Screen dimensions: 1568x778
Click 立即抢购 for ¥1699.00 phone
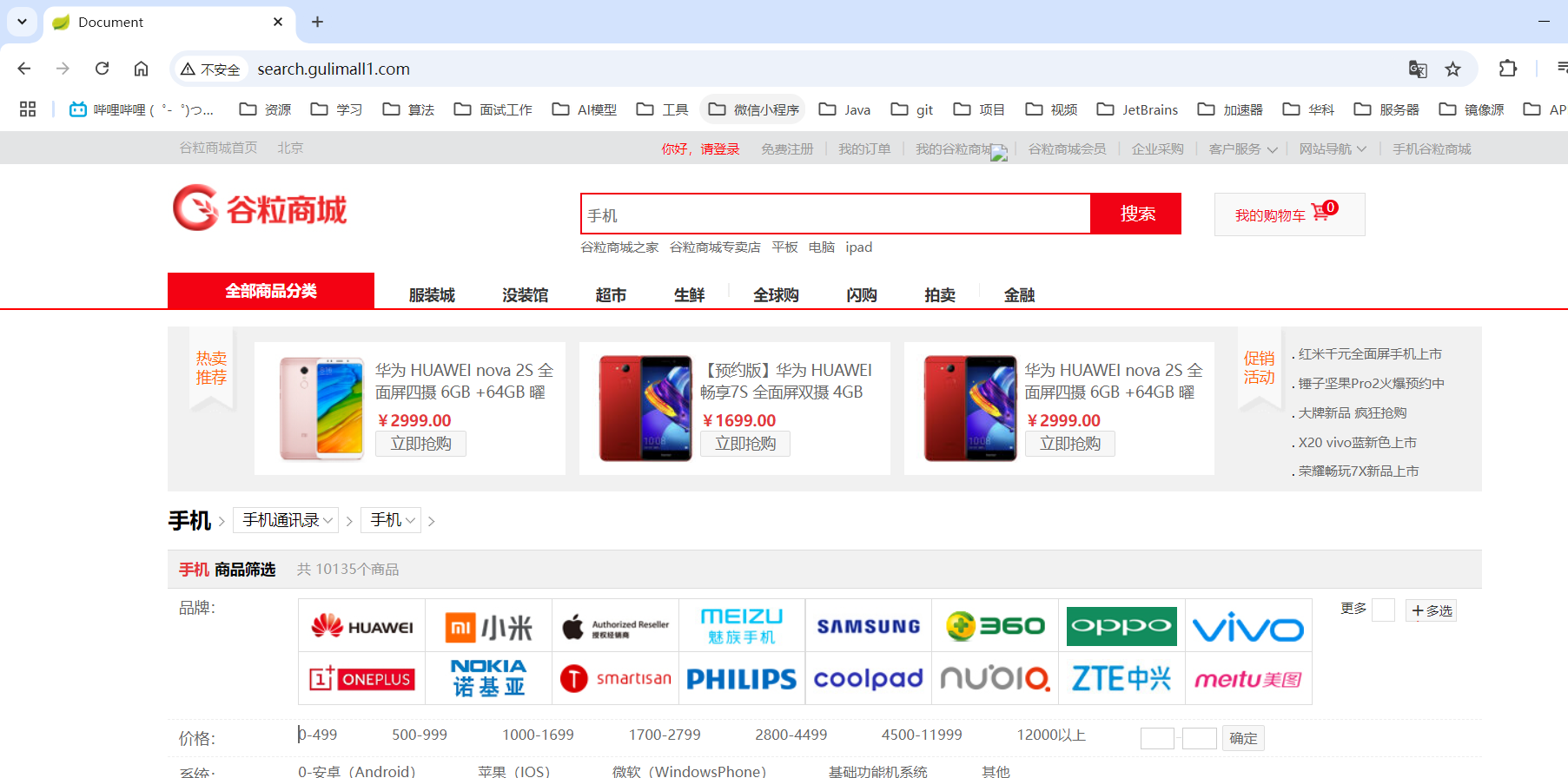745,444
